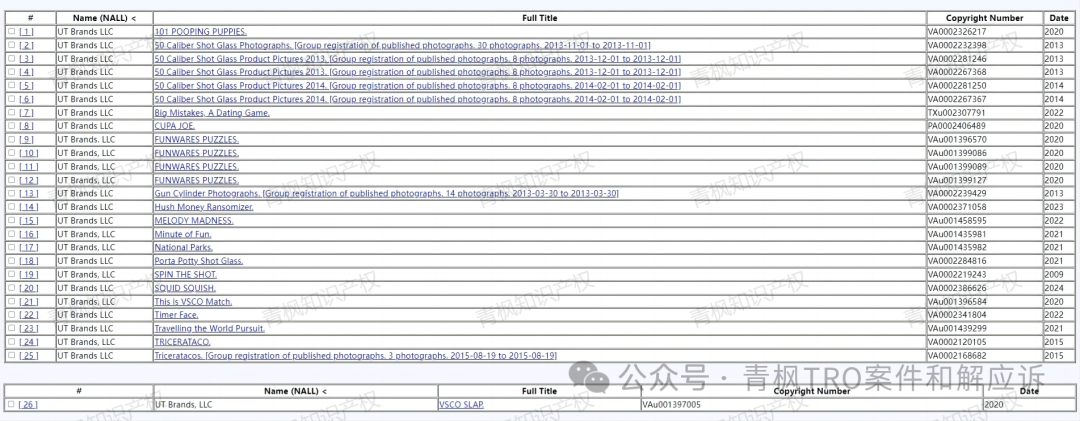Open the TRICERATACO title link
Screen dimensions: 1080x421
coord(183,342)
